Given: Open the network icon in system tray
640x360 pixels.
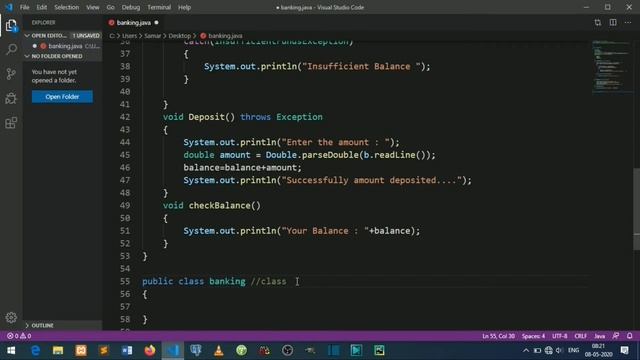Looking at the screenshot, I should click(x=549, y=350).
